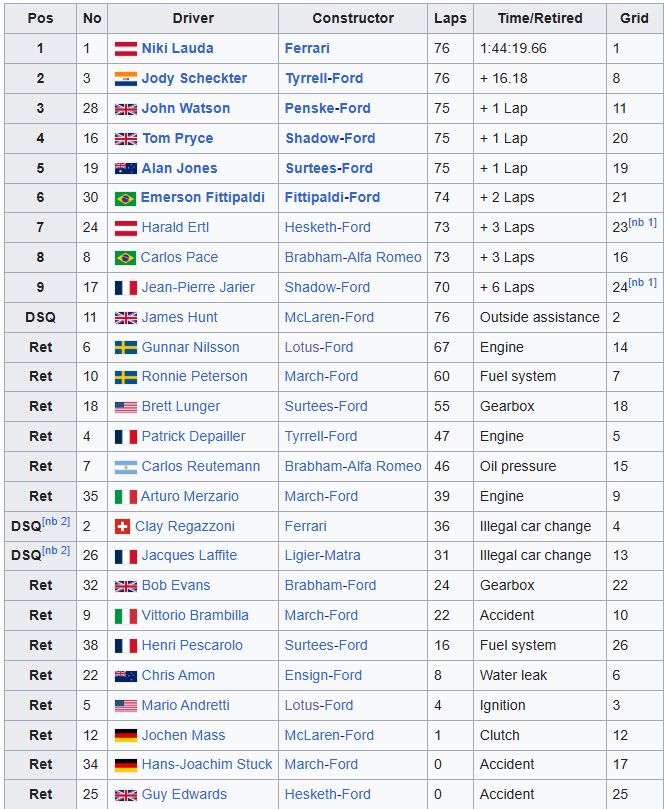Select 'Oil pressure' retirement reason

(x=540, y=466)
